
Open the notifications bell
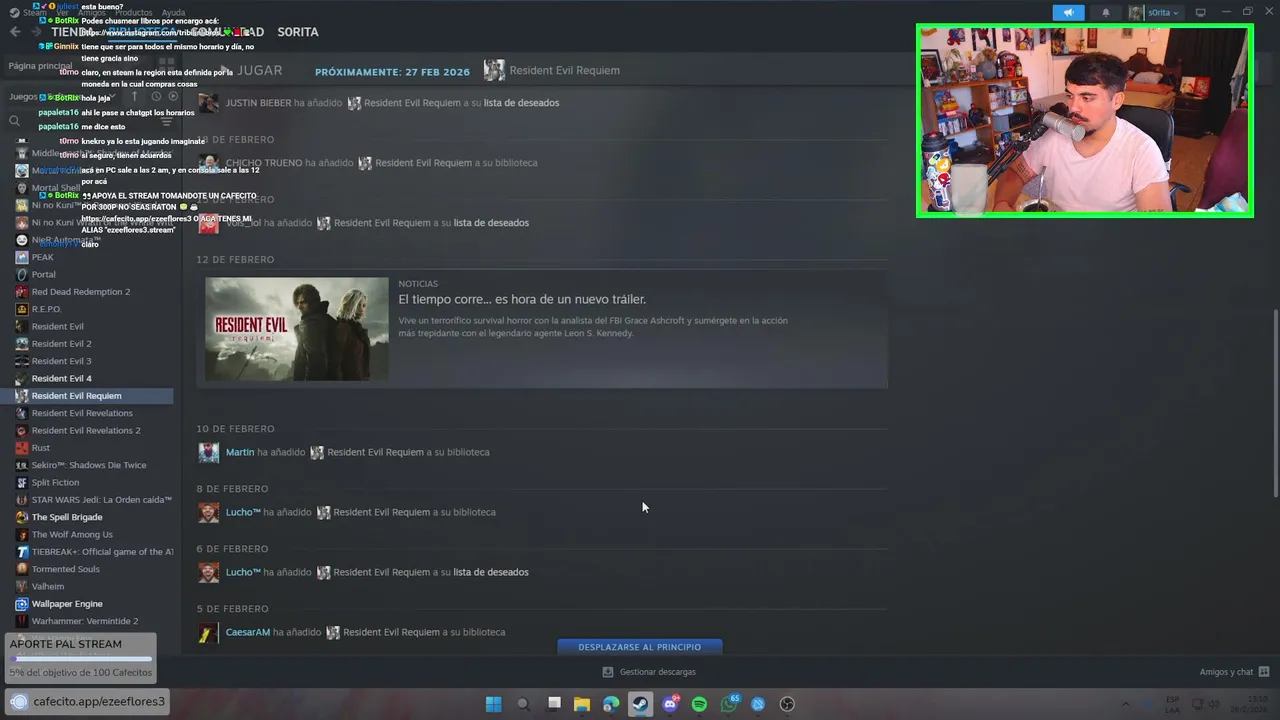(1105, 13)
